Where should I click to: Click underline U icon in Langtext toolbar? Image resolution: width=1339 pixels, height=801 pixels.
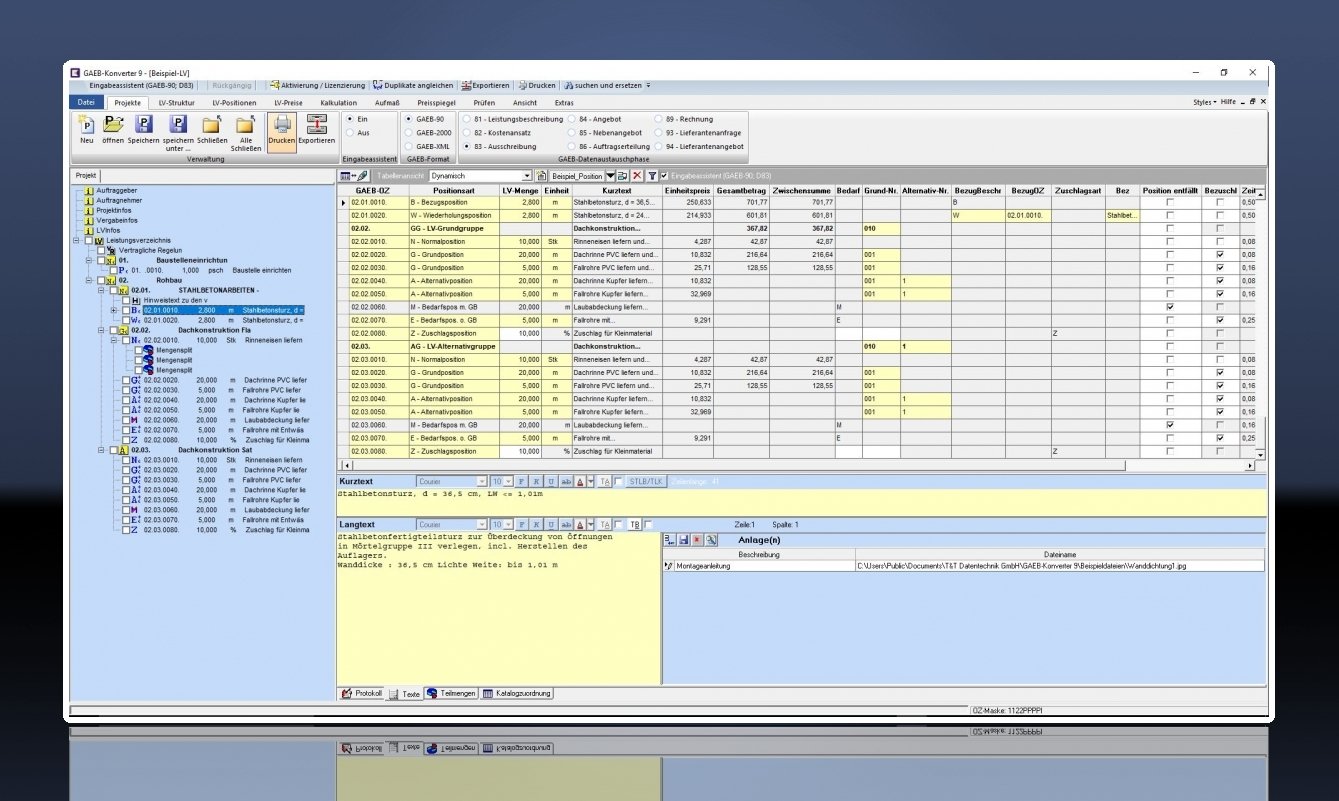551,523
